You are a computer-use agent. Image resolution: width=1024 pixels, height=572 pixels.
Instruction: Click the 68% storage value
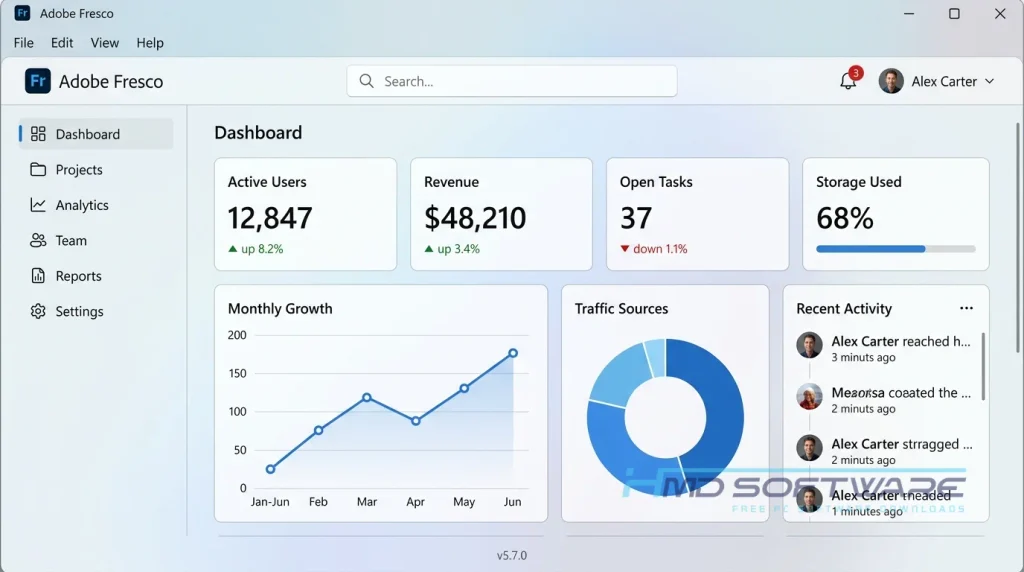pos(844,218)
